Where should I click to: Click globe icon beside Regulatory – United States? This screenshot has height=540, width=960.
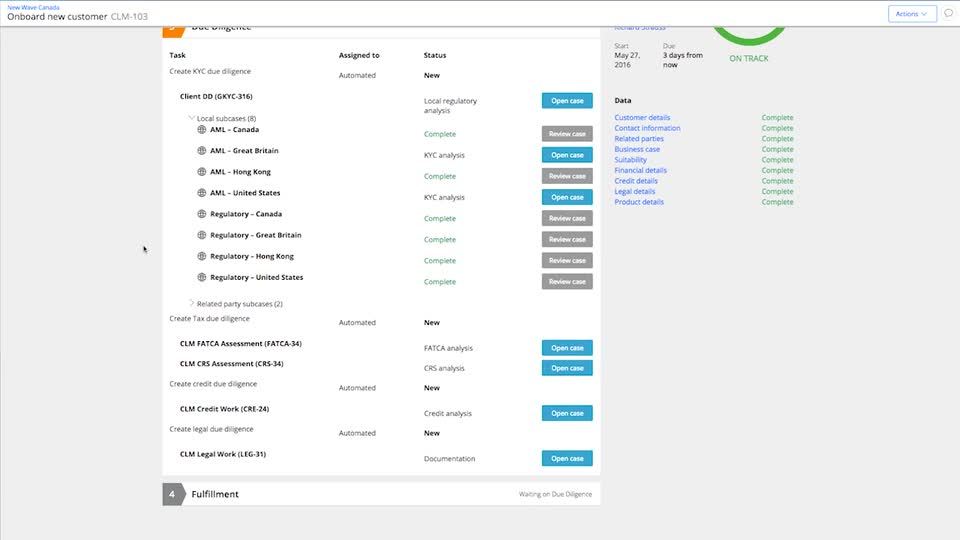coord(201,278)
